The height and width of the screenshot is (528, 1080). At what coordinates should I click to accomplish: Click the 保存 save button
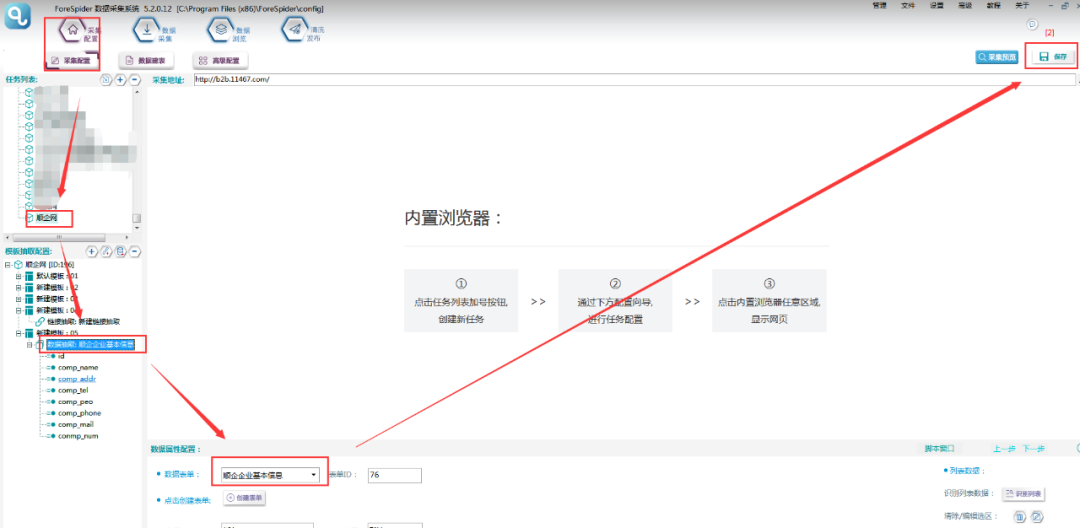(x=1055, y=57)
